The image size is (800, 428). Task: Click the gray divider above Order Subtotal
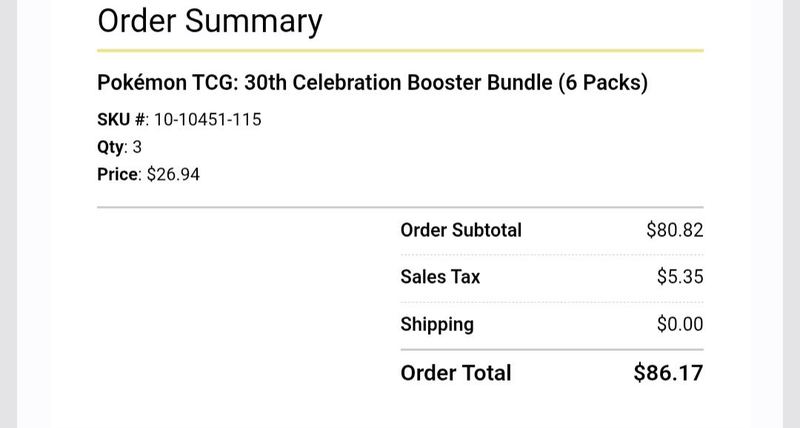tap(401, 207)
